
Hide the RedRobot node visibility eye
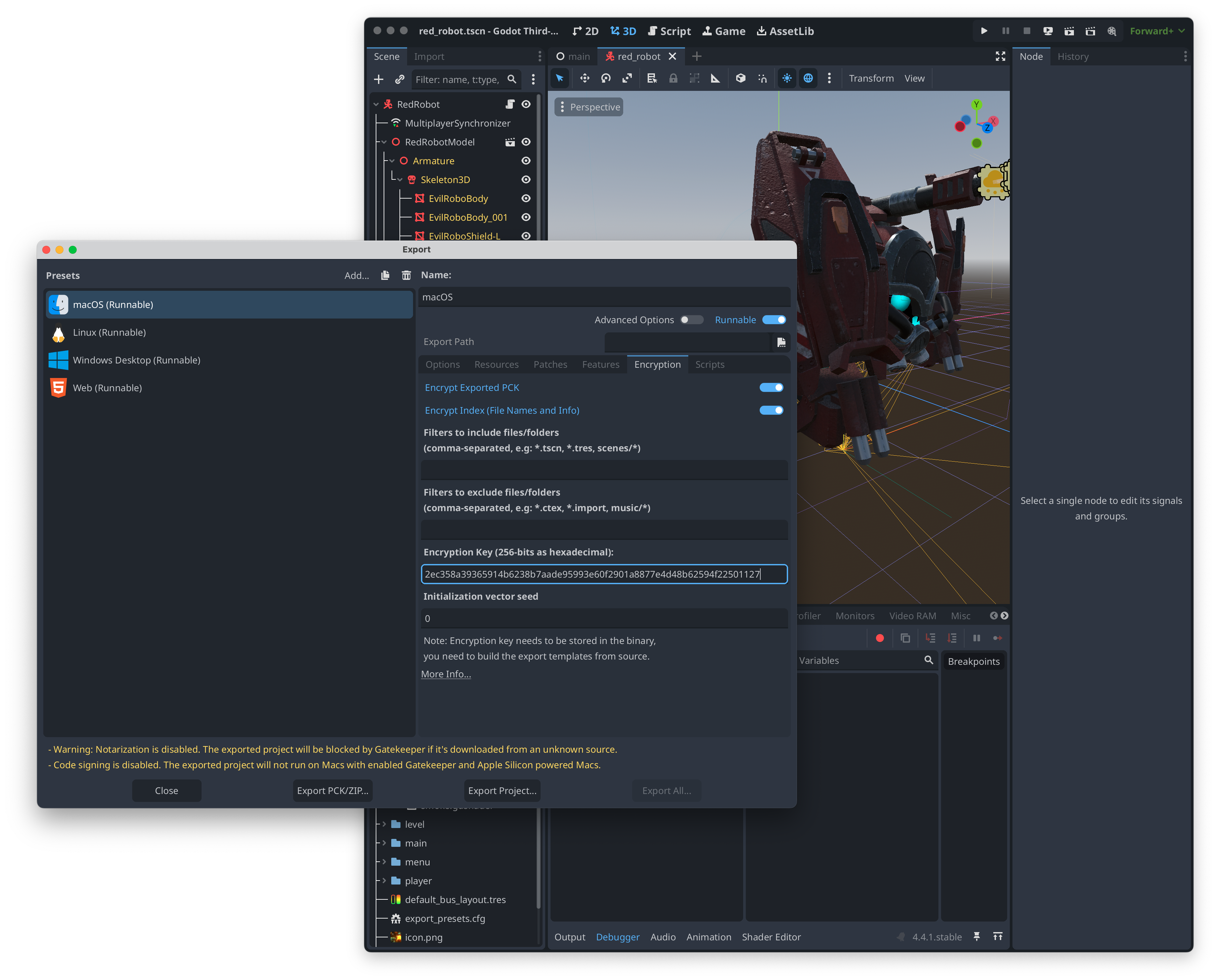pos(526,104)
